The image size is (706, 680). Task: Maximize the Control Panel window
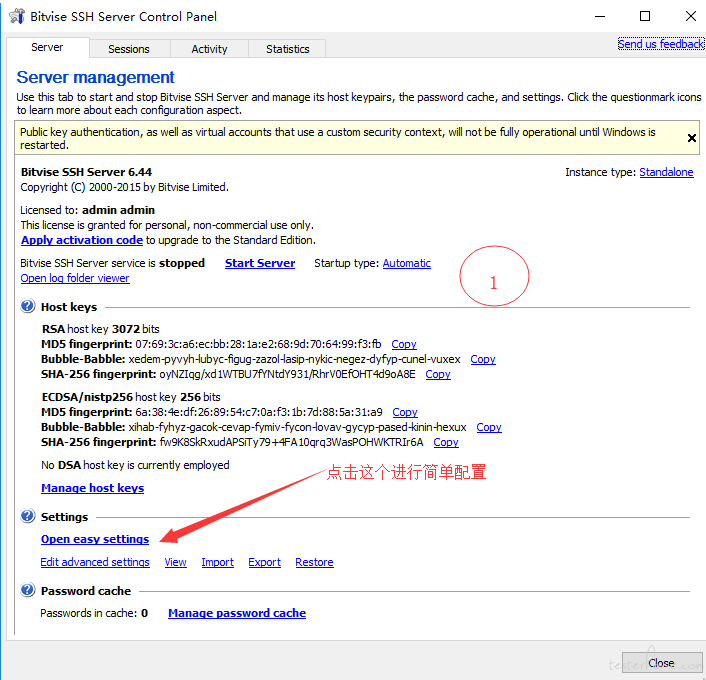[645, 16]
